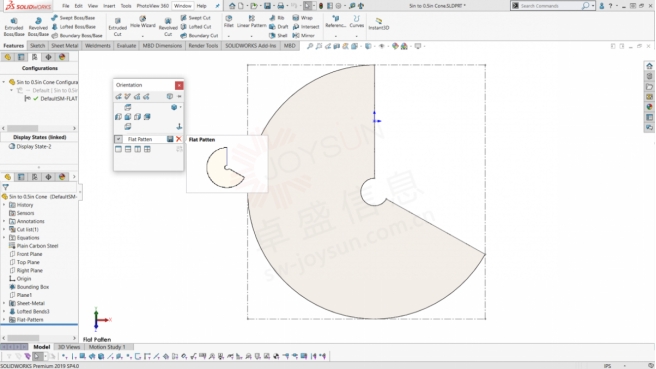The width and height of the screenshot is (656, 369).
Task: Open the Insert menu
Action: point(109,6)
